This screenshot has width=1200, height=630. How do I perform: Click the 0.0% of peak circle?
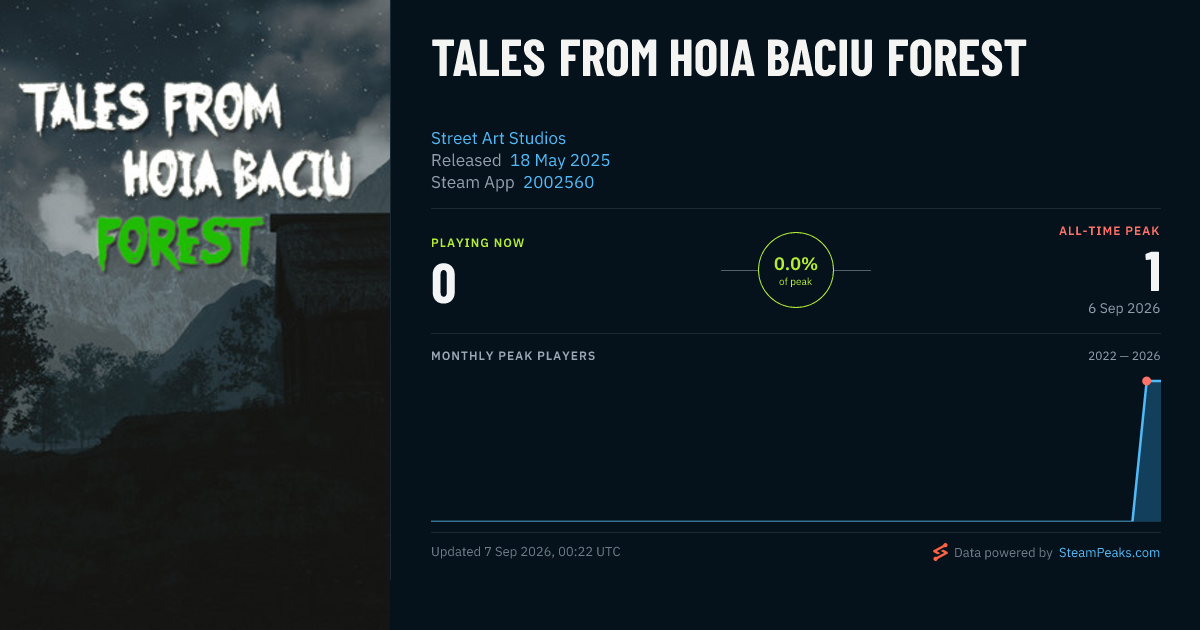click(x=796, y=270)
